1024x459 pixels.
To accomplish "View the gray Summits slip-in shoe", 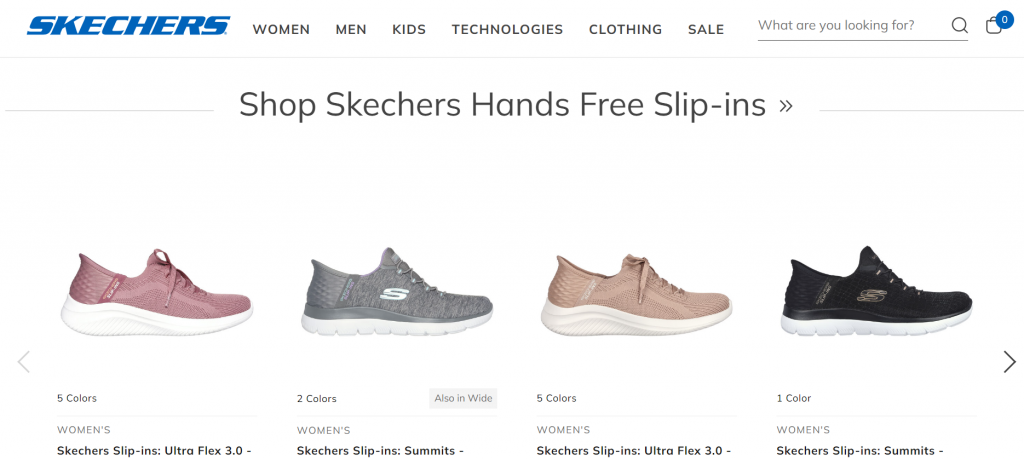I will point(397,292).
